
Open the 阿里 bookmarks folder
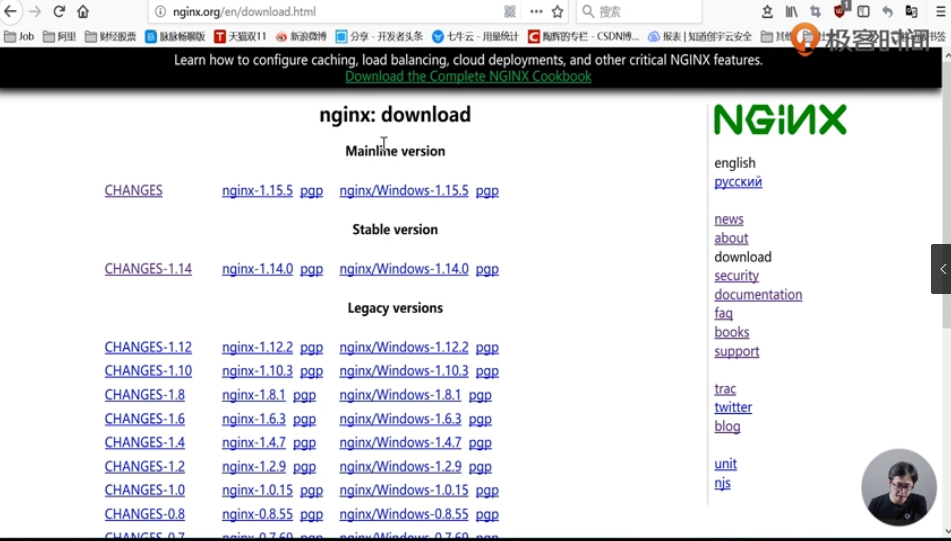pyautogui.click(x=59, y=36)
